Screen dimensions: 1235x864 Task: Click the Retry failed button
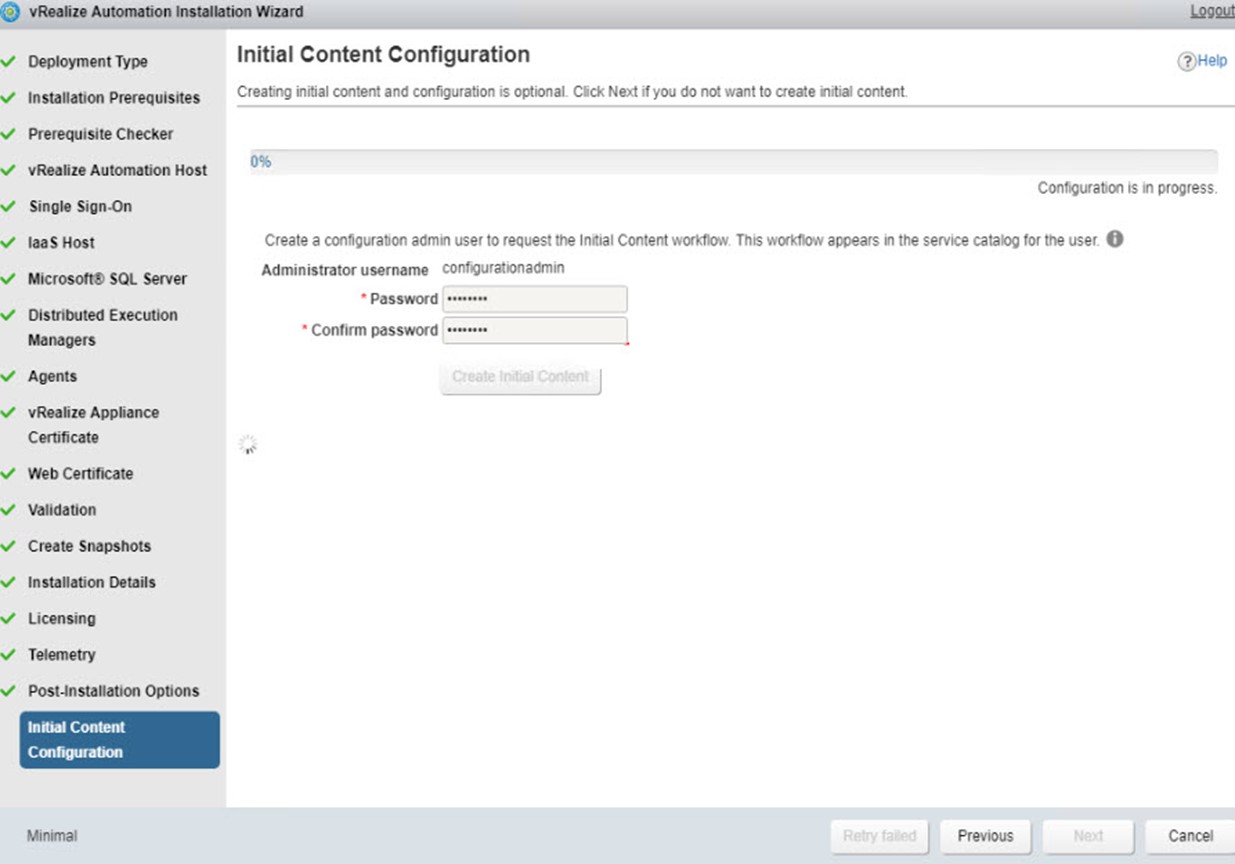(x=879, y=836)
